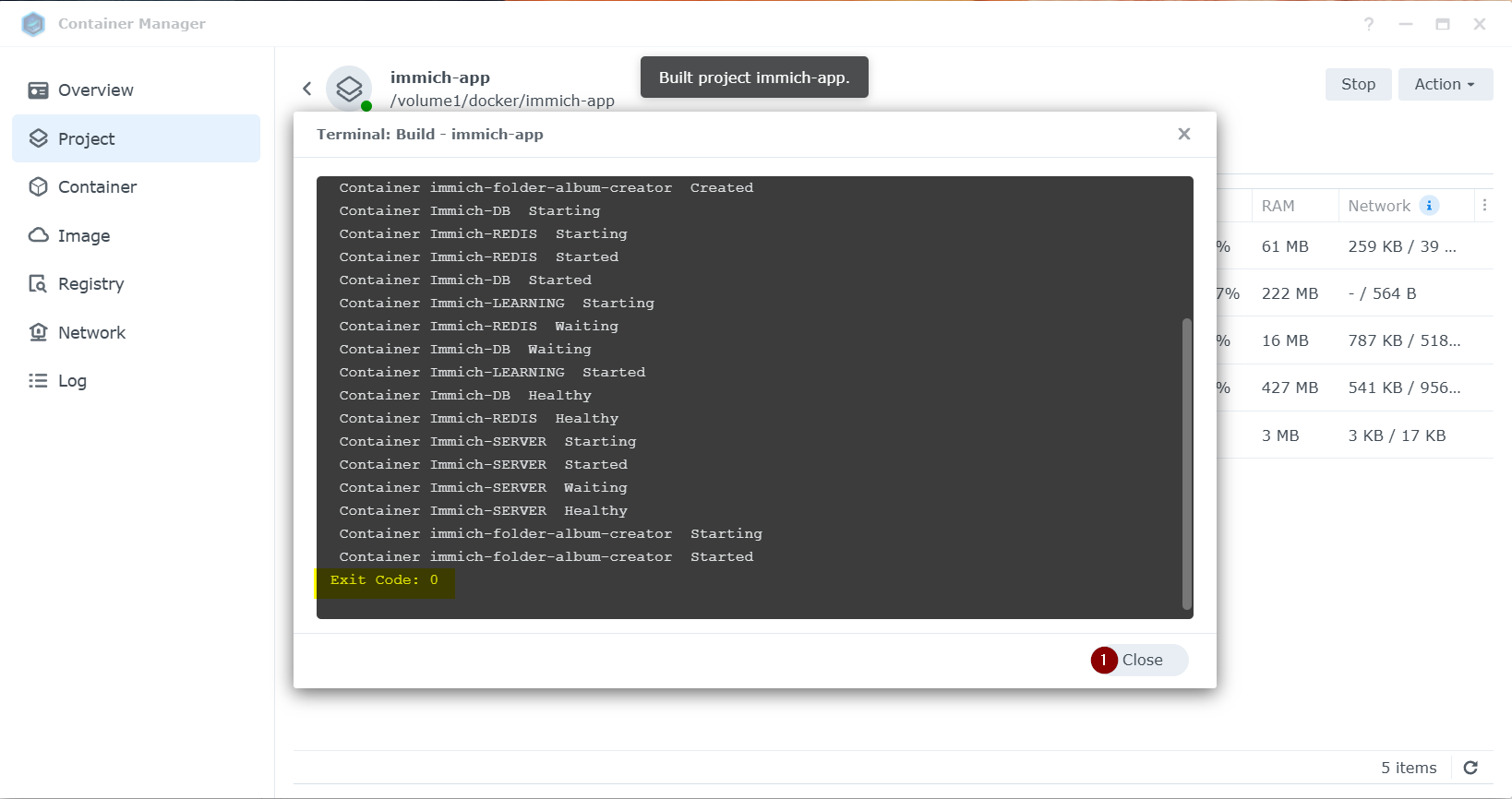Click the Overview sidebar icon
Viewport: 1512px width, 799px height.
click(x=38, y=90)
